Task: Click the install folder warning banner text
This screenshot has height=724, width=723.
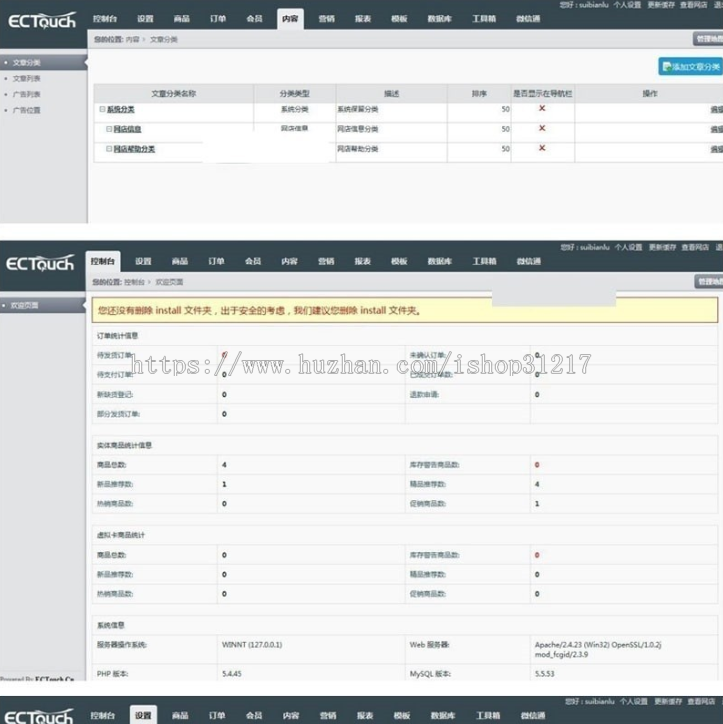Action: 259,311
